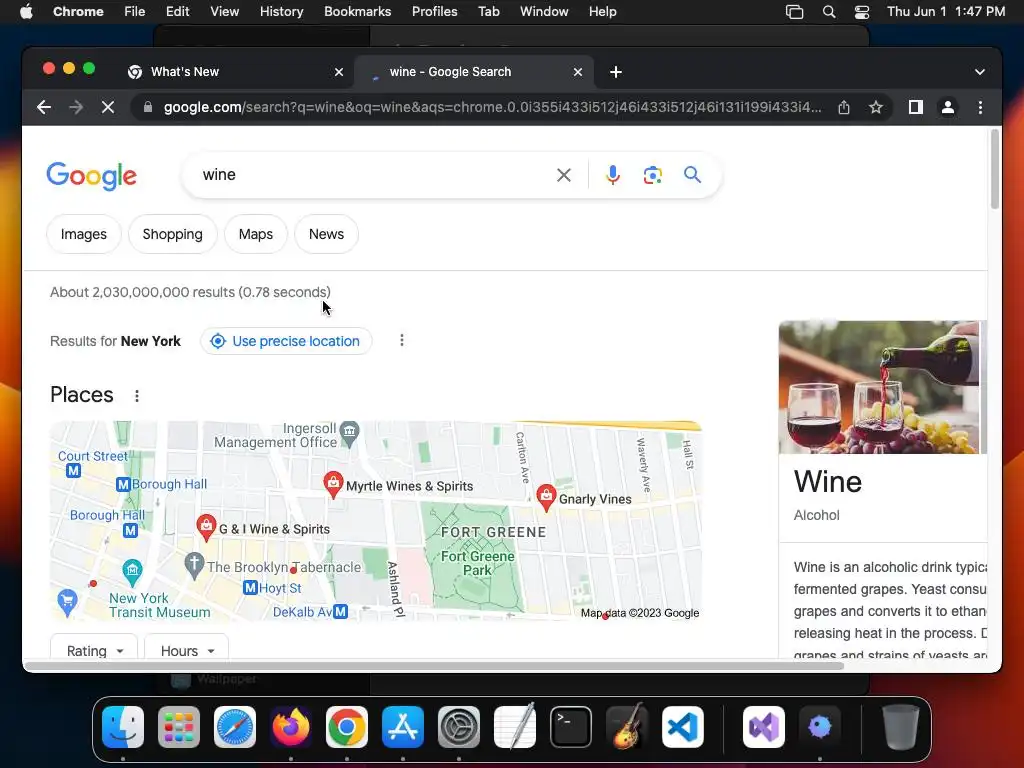Open a new tab with the plus button
The image size is (1024, 768).
[x=616, y=72]
